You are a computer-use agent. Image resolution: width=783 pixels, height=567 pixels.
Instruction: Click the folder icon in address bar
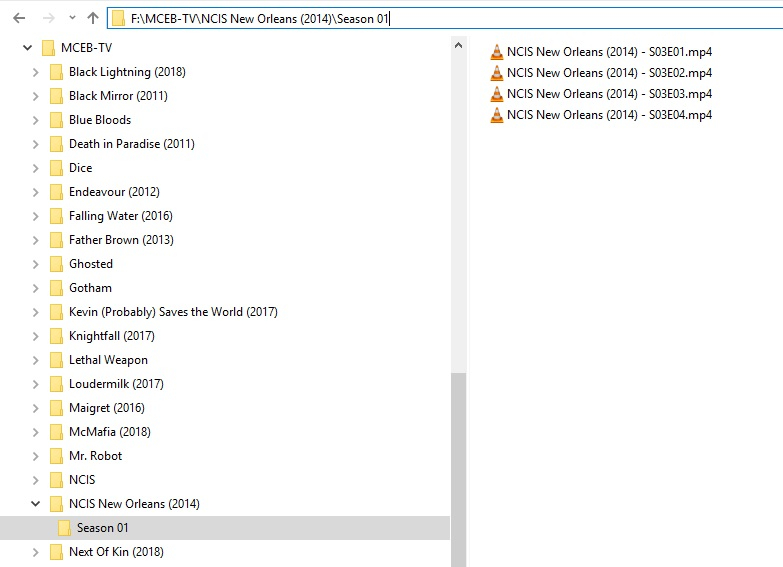118,18
